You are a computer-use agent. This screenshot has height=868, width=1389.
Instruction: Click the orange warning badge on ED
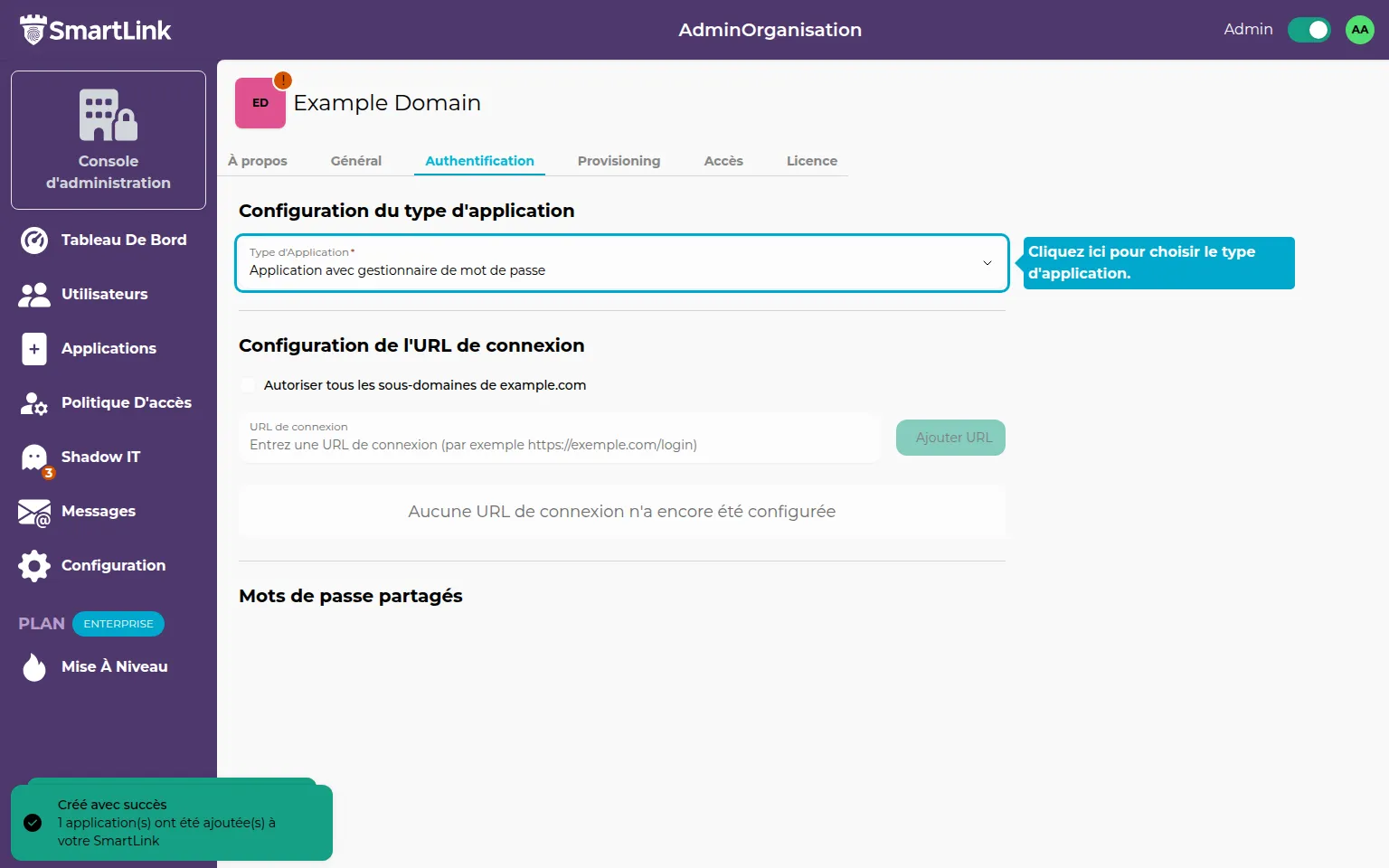(x=283, y=80)
